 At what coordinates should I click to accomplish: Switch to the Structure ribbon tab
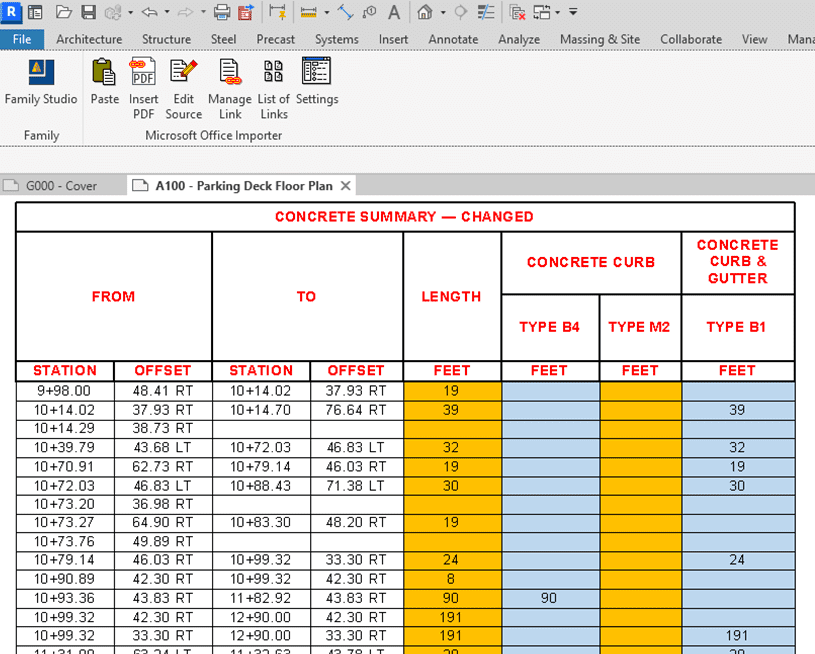tap(166, 40)
